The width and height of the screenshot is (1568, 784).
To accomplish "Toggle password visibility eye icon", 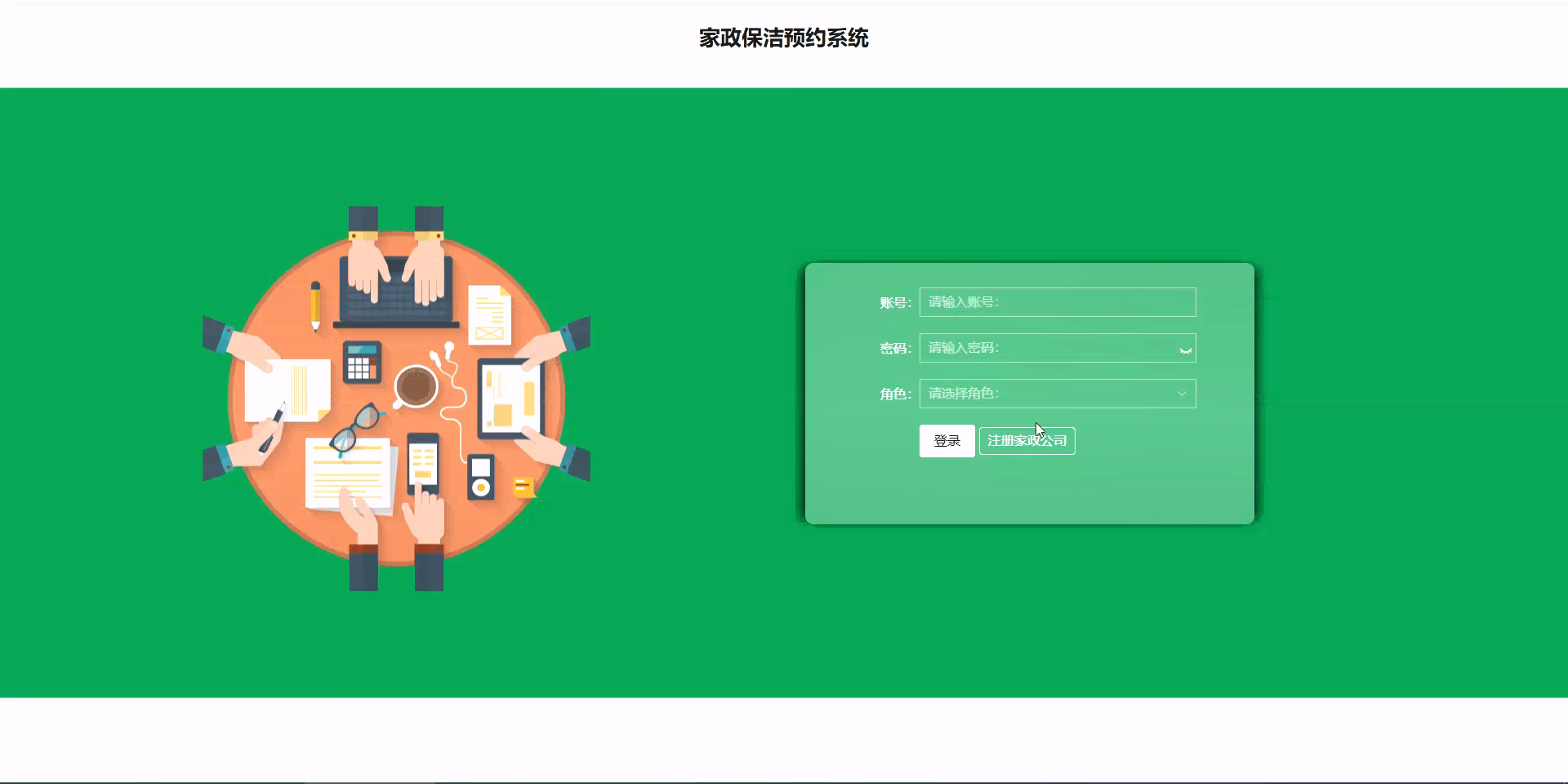I will 1185,350.
